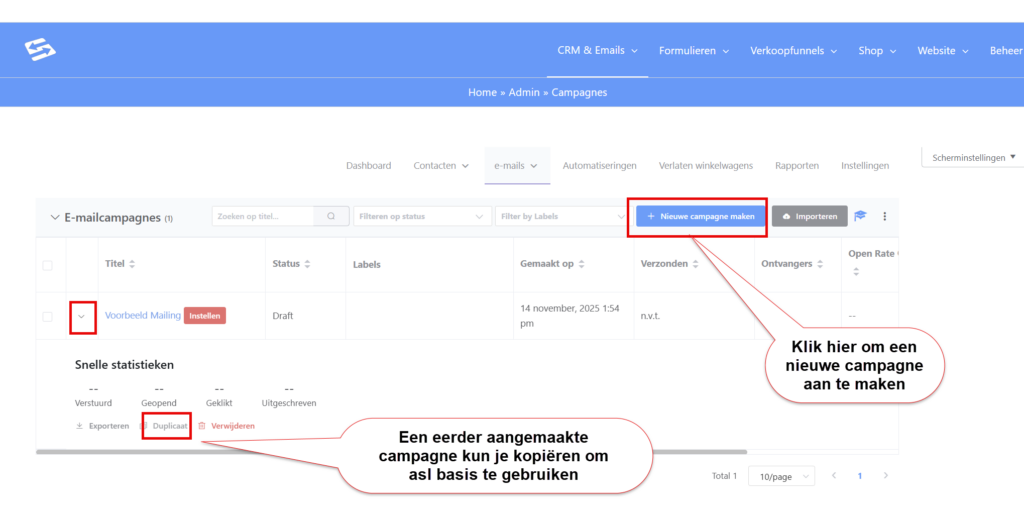1024x512 pixels.
Task: Click the graduation cap help icon
Action: click(860, 216)
